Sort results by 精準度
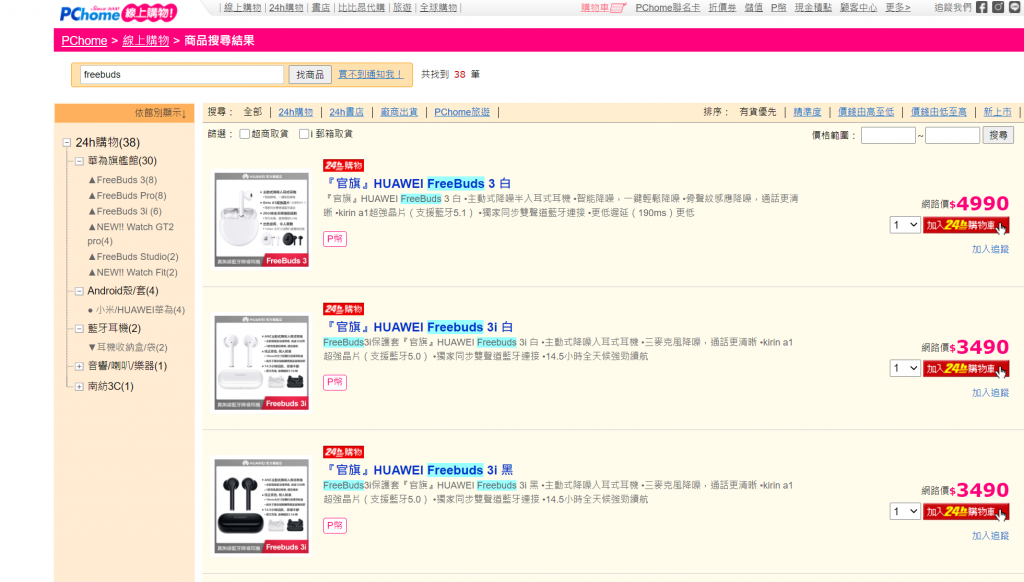This screenshot has width=1024, height=582. (807, 112)
